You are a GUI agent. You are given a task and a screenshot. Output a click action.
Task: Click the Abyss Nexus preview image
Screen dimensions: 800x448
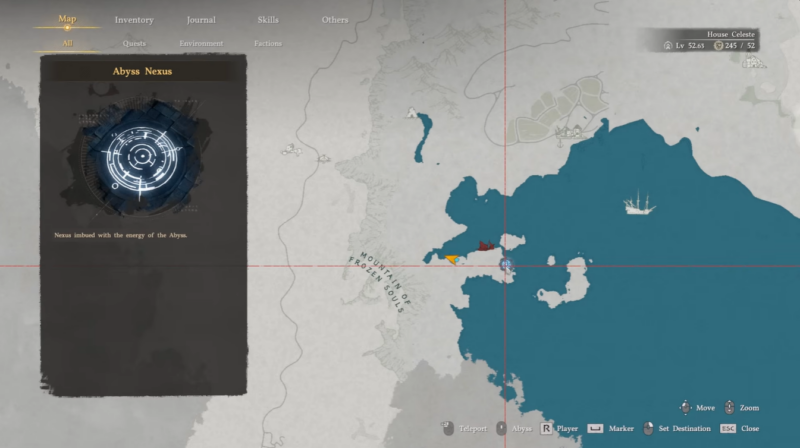[x=142, y=156]
